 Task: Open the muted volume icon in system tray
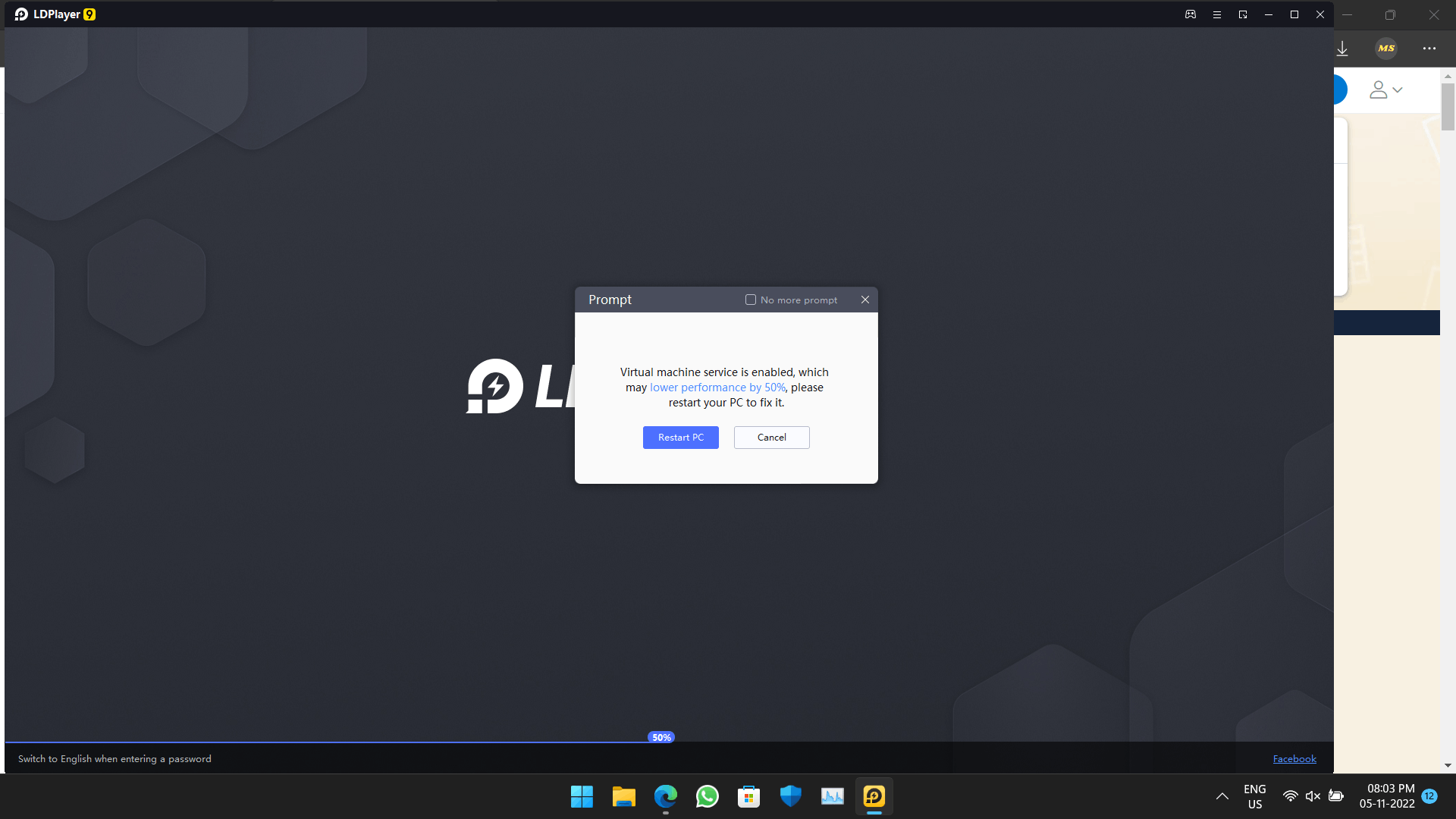pos(1313,796)
